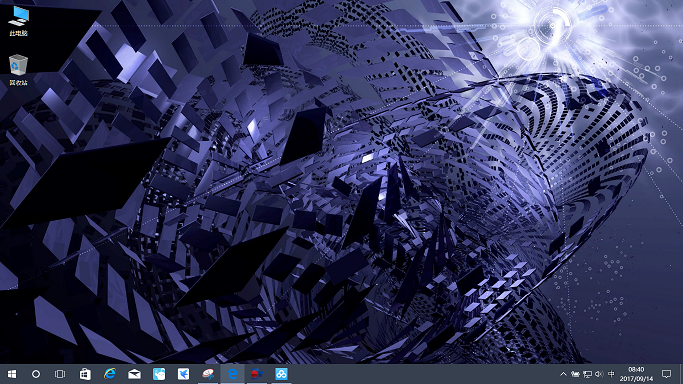This screenshot has width=683, height=384.
Task: Click the Show Desktop strip
Action: click(681, 374)
